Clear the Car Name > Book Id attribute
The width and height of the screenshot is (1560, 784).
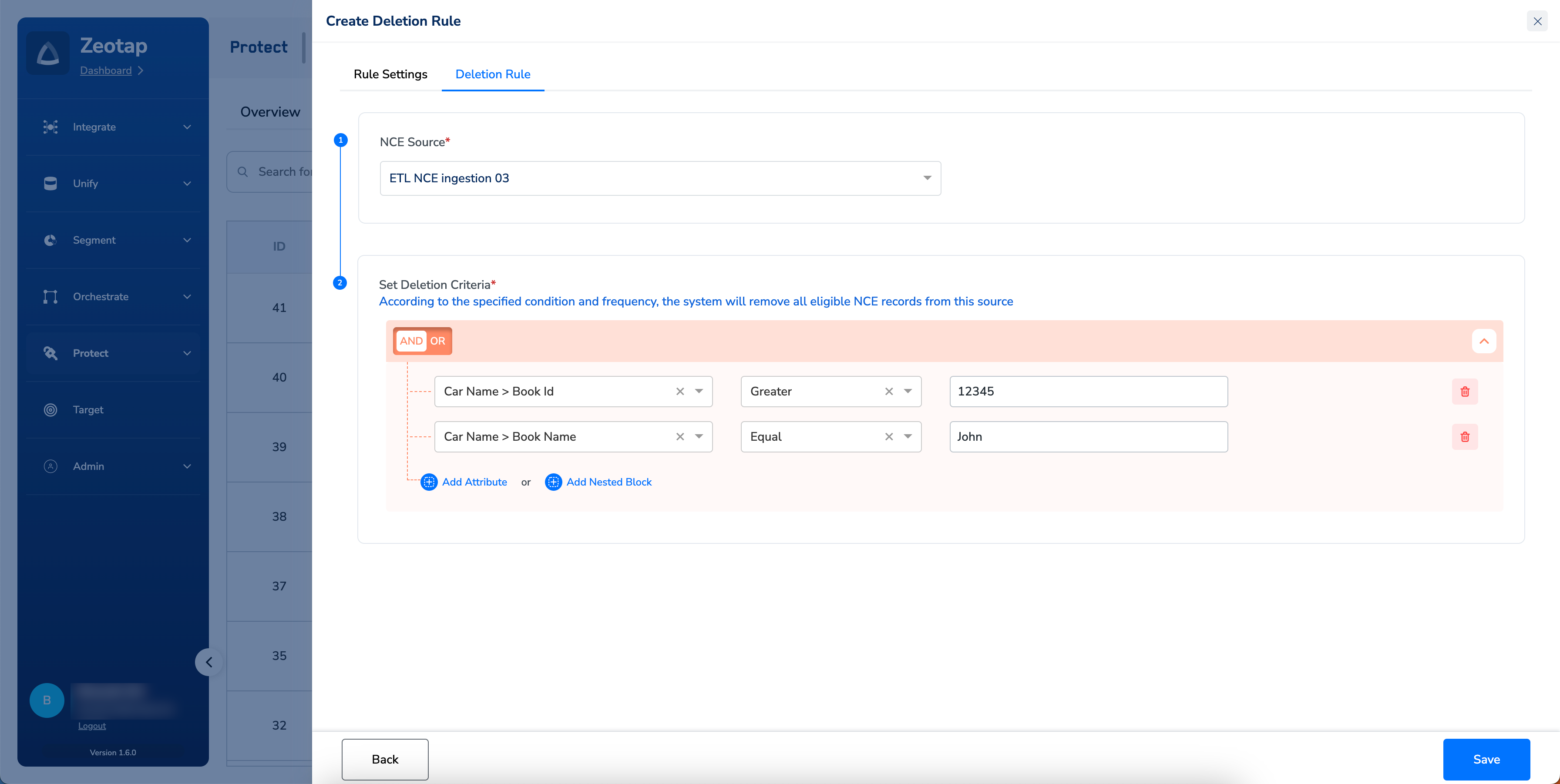pos(679,392)
